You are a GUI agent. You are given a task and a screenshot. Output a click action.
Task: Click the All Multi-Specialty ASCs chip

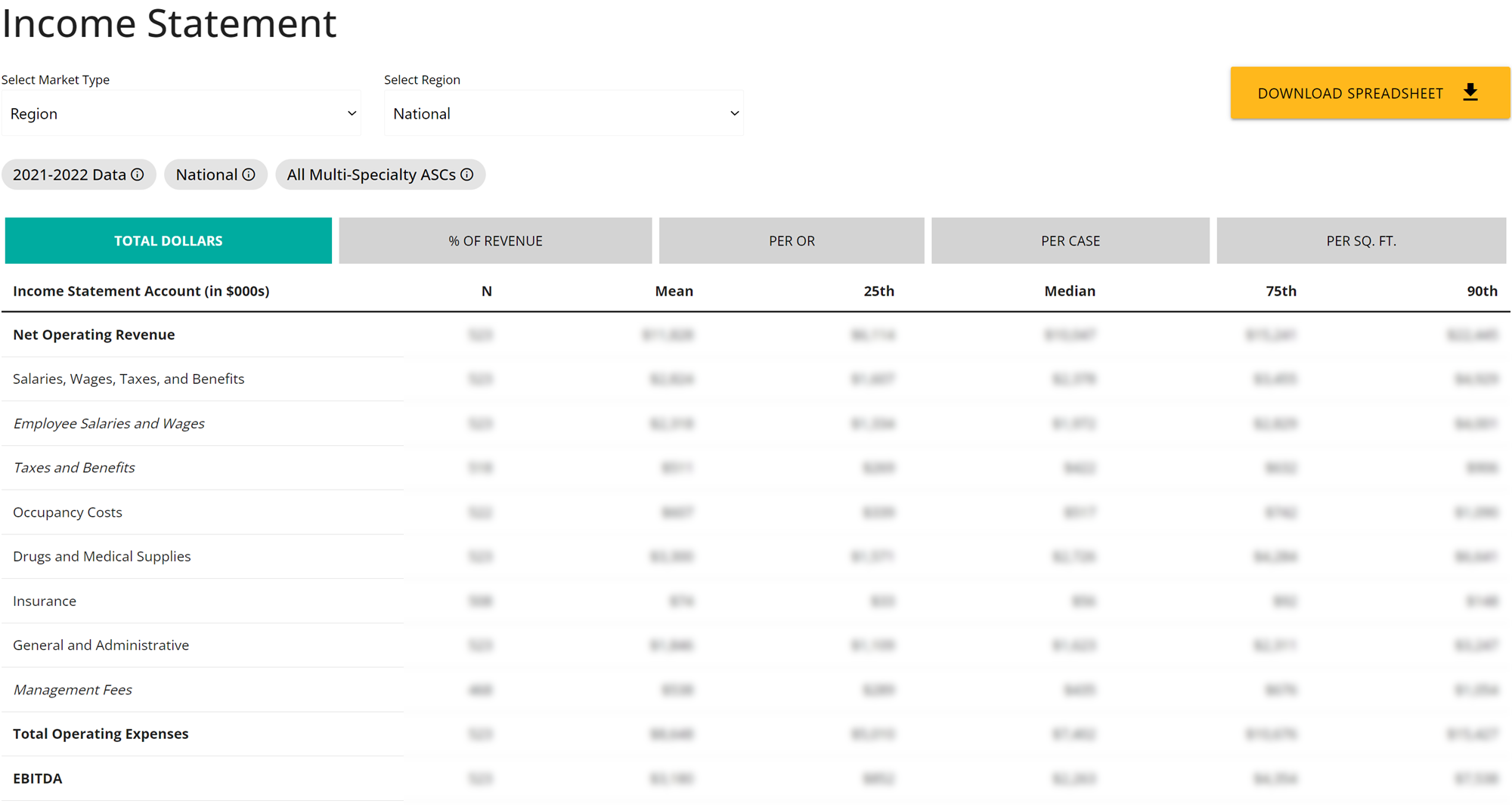click(370, 175)
